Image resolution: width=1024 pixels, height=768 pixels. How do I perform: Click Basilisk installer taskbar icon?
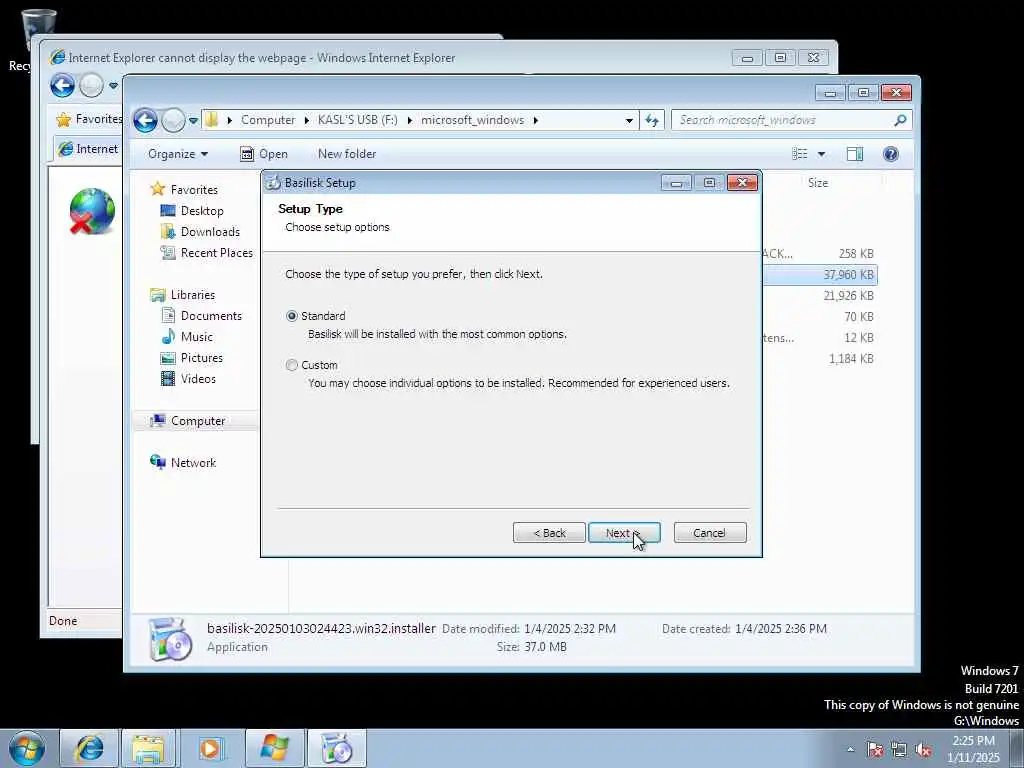click(337, 748)
